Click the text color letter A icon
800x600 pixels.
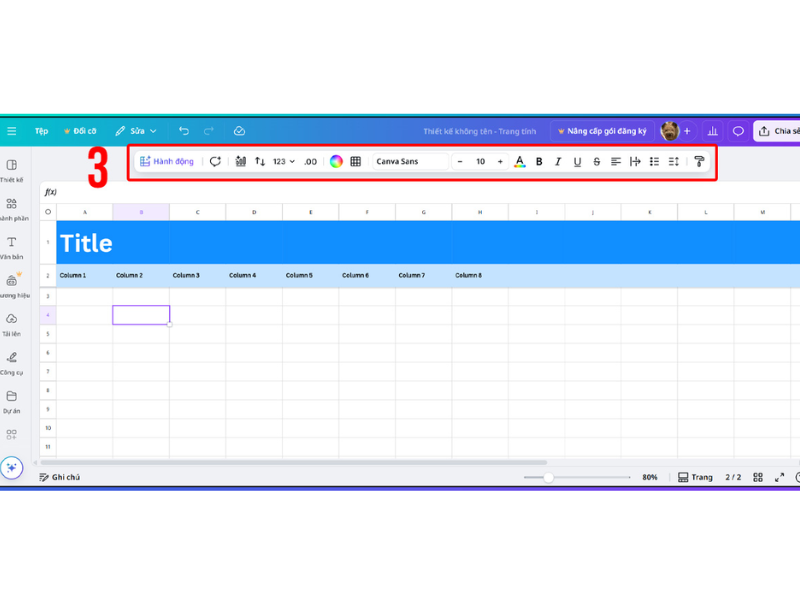coord(519,161)
